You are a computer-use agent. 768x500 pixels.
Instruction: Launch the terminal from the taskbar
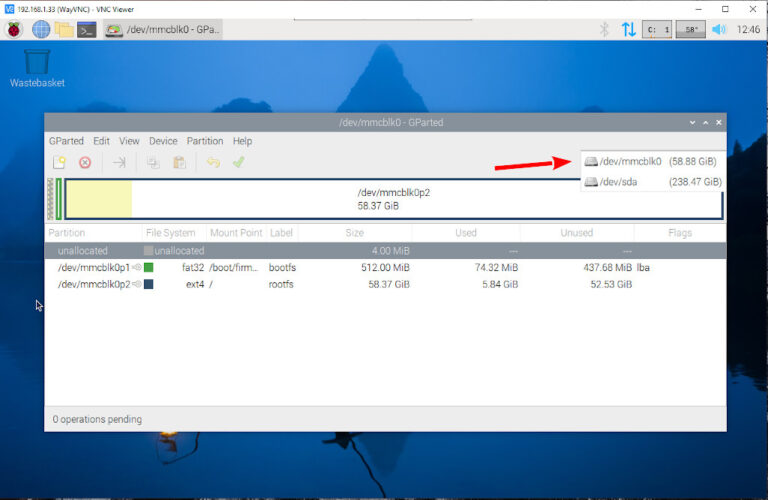point(88,29)
